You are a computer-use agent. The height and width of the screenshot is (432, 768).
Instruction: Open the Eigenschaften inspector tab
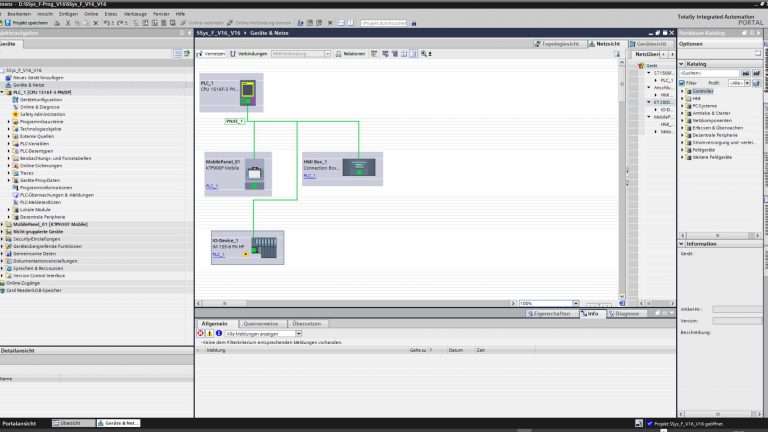(x=550, y=313)
